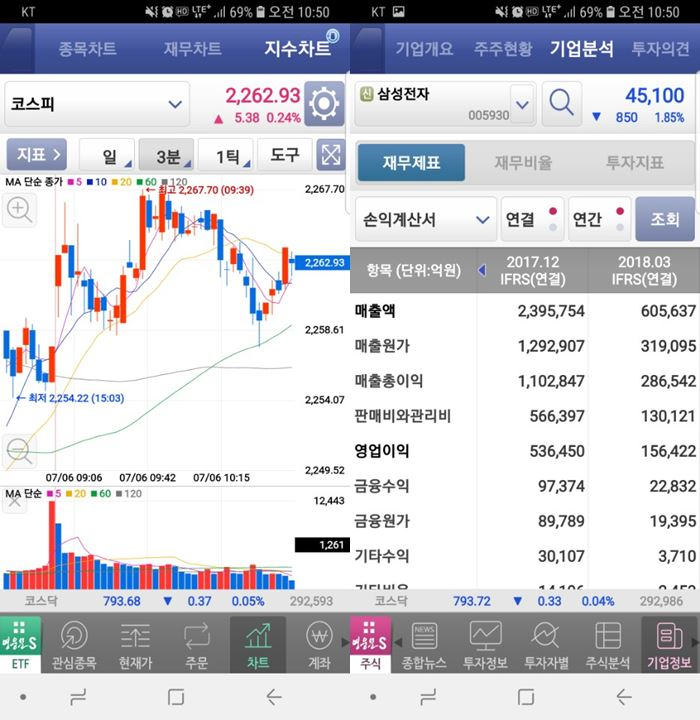Image resolution: width=700 pixels, height=720 pixels.
Task: Tap the green MA 60 legend swatch
Action: 140,182
